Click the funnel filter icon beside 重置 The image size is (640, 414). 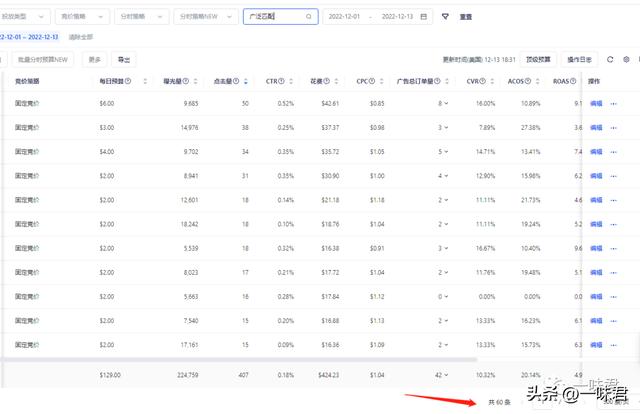pyautogui.click(x=445, y=16)
